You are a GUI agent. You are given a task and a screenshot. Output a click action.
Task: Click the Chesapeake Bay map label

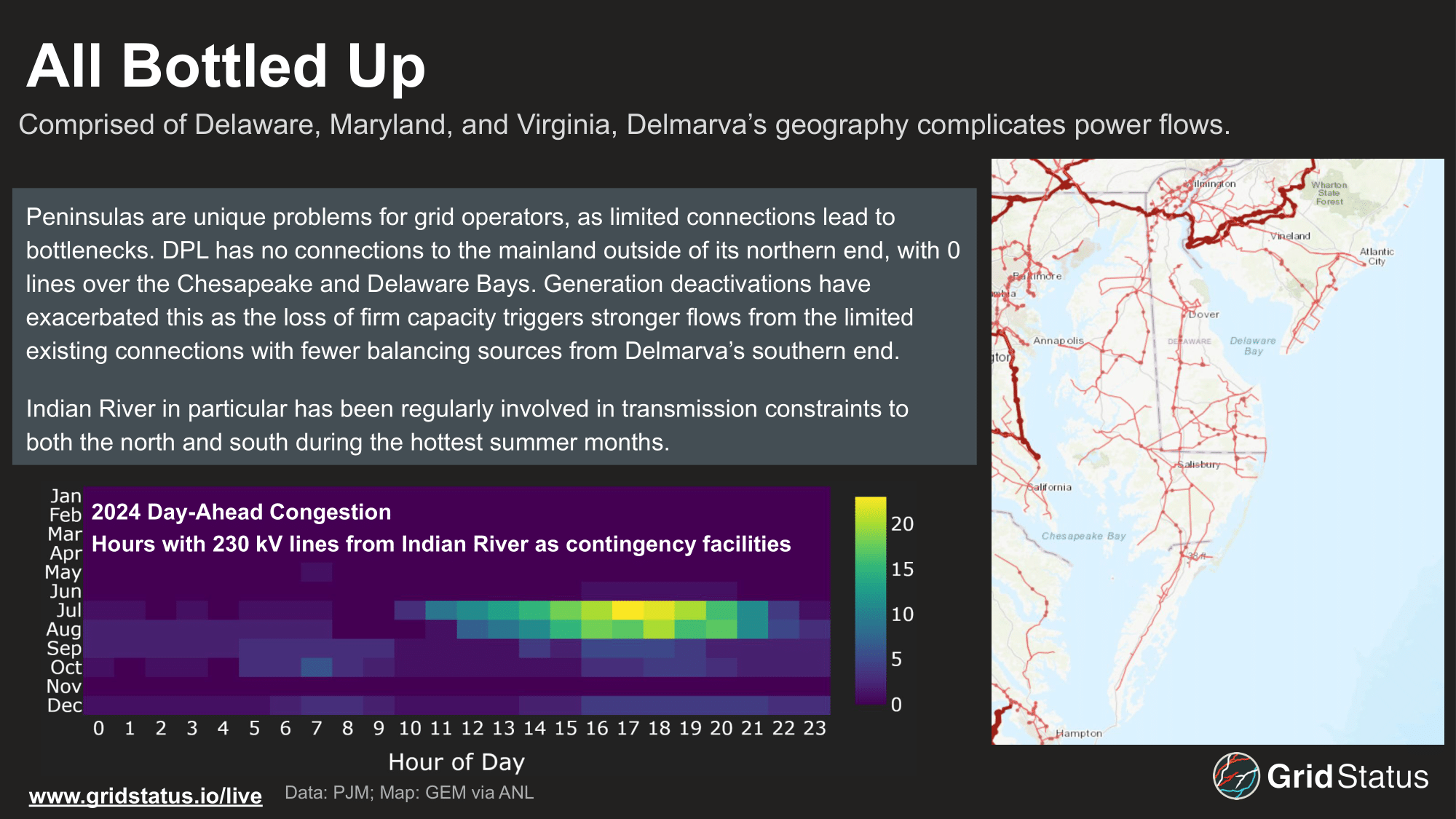pyautogui.click(x=1083, y=536)
